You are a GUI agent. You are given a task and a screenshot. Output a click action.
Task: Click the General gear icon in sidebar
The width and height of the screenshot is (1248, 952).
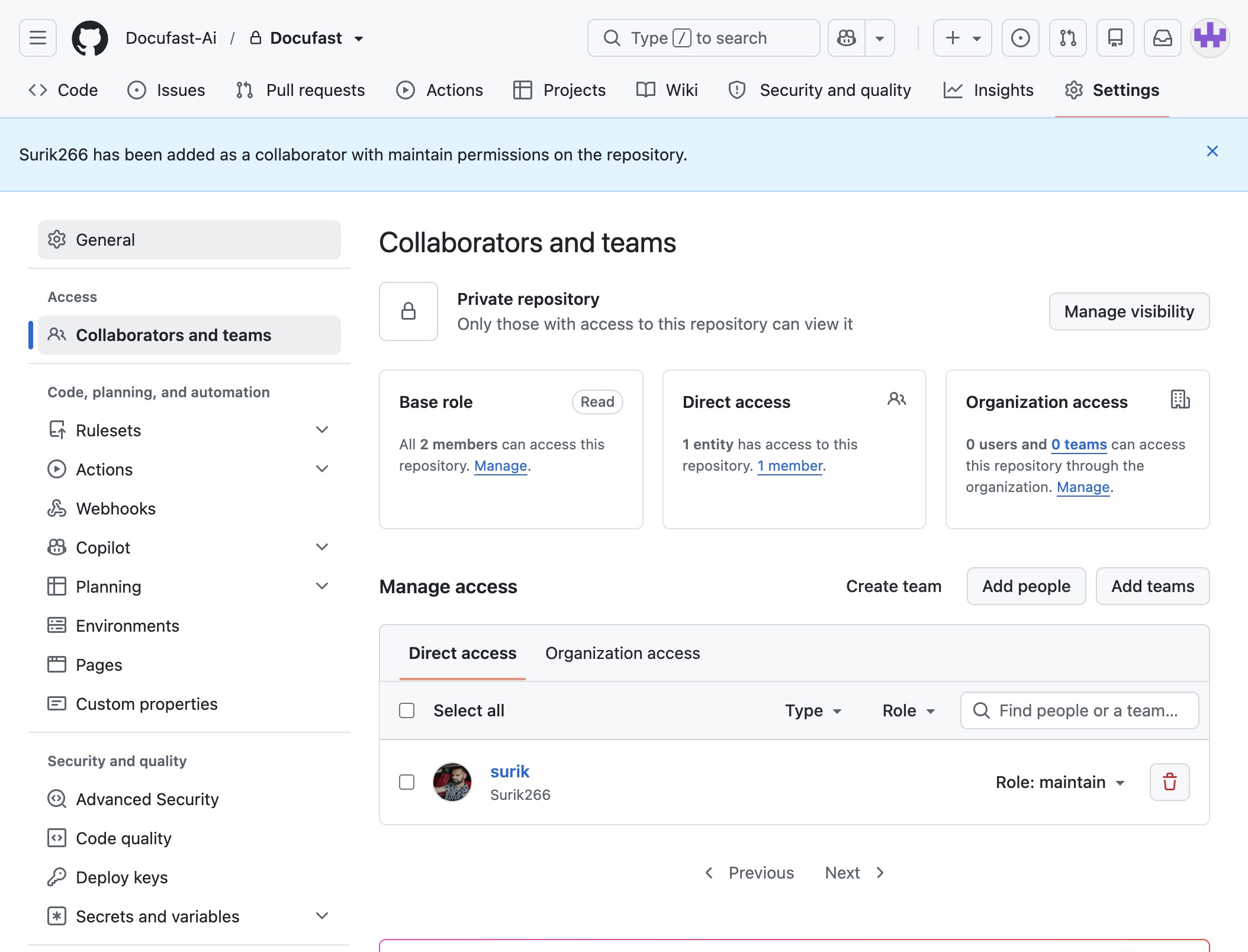[x=57, y=240]
